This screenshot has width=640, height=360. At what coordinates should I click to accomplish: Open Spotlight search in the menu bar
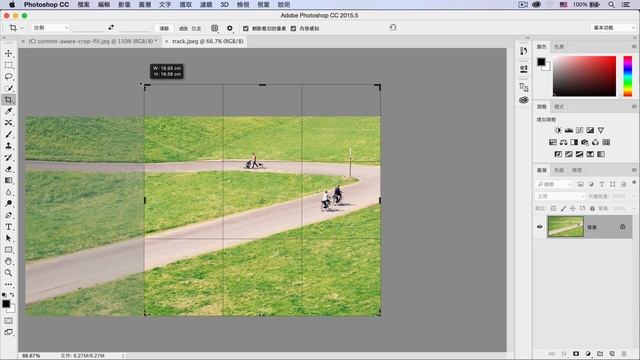(611, 4)
